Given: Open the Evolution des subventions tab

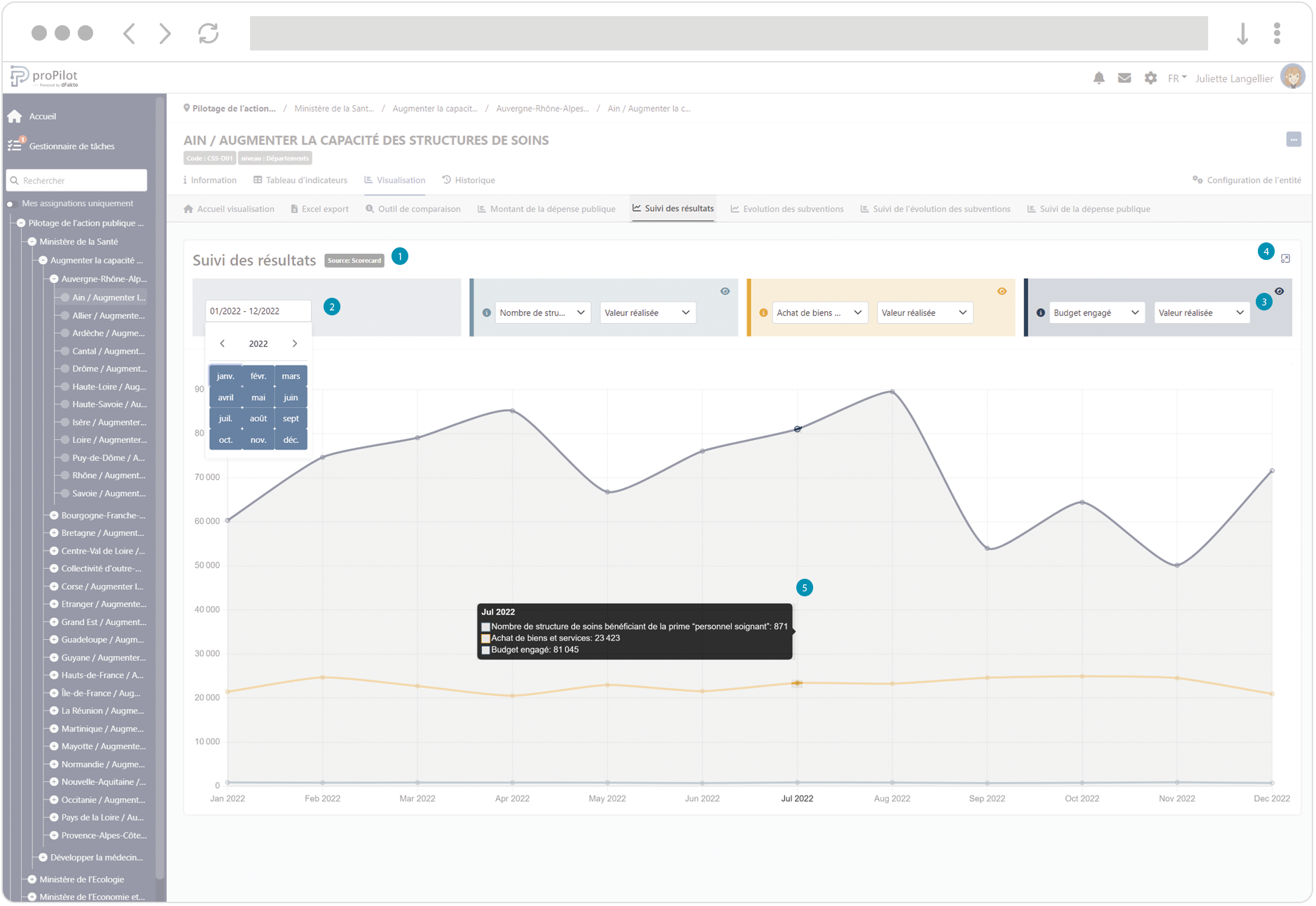Looking at the screenshot, I should point(787,209).
